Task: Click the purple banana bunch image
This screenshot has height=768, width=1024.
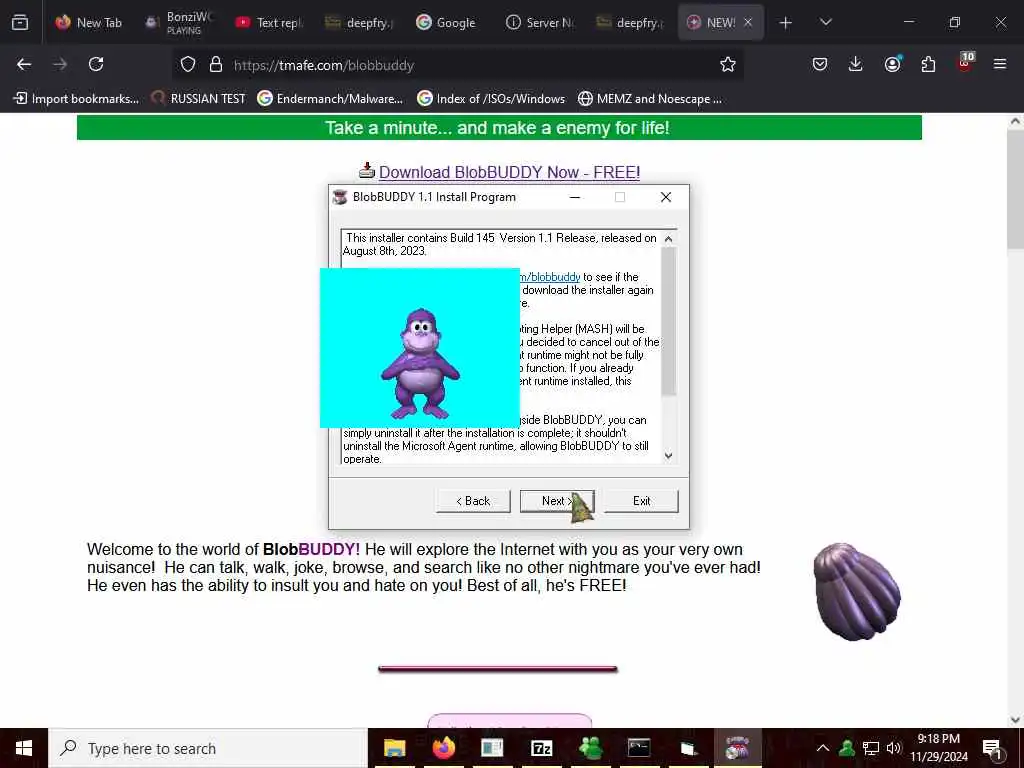Action: pos(857,592)
